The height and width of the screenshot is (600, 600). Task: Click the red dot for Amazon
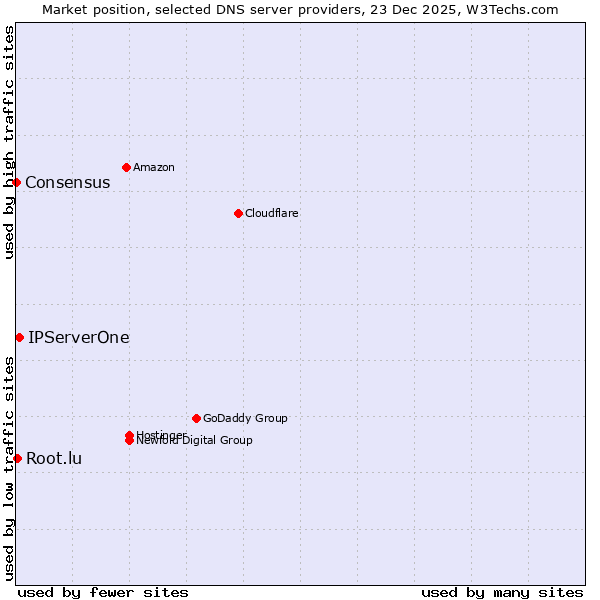coord(126,167)
